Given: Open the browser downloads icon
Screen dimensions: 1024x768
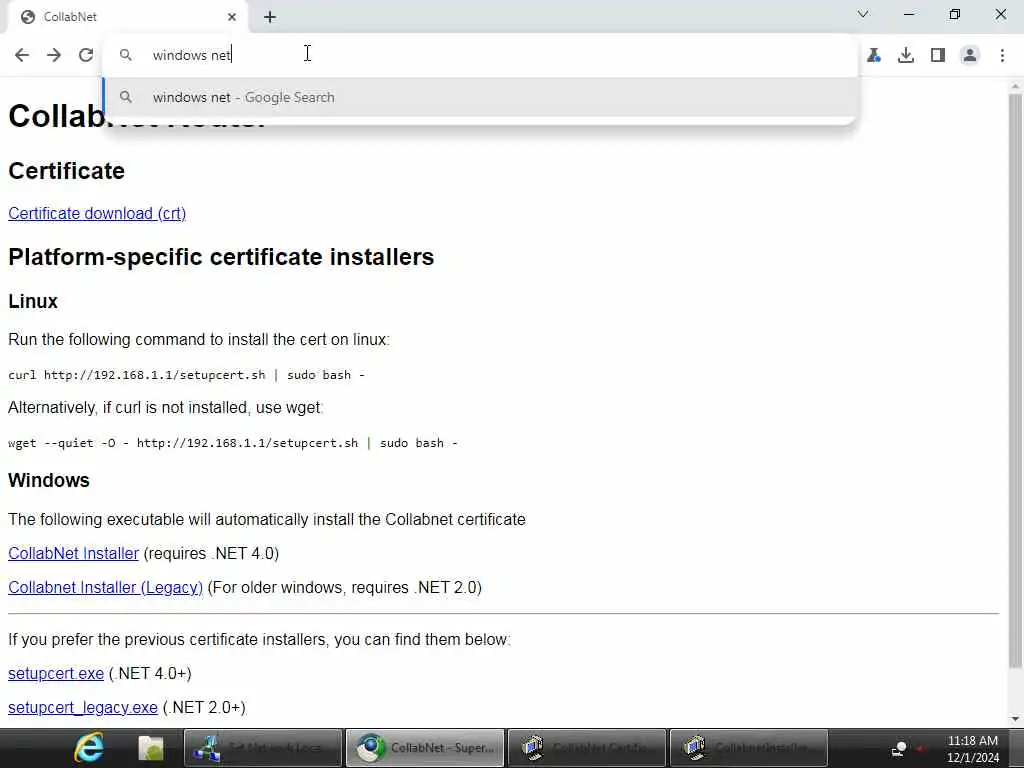Looking at the screenshot, I should [906, 56].
